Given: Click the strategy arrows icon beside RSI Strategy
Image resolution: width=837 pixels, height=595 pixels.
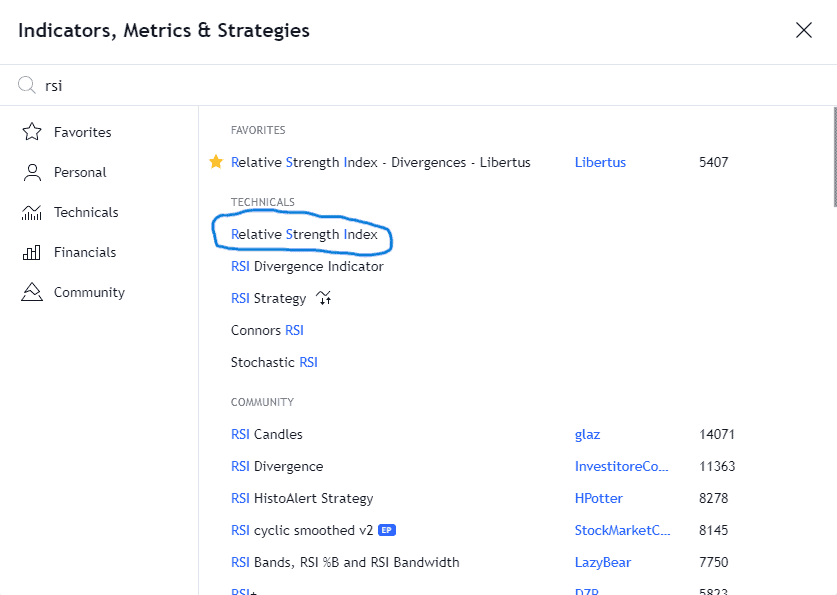Looking at the screenshot, I should pos(323,298).
